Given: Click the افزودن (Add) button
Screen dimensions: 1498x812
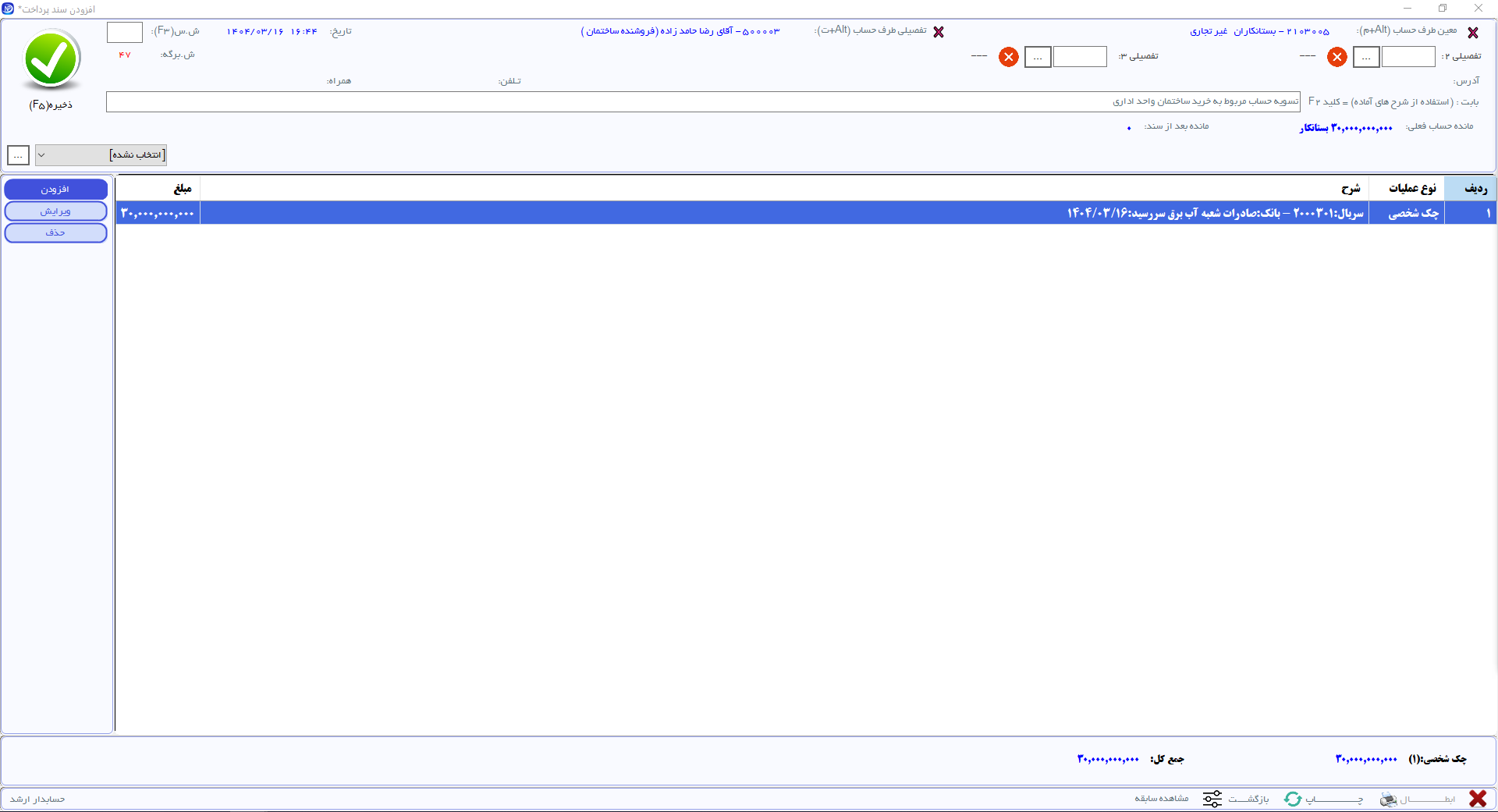Looking at the screenshot, I should [x=55, y=190].
